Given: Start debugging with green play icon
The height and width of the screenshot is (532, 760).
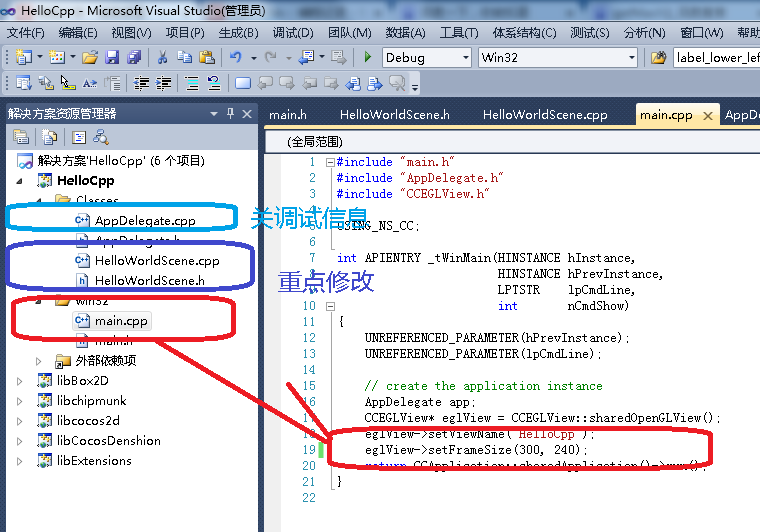Looking at the screenshot, I should (x=367, y=57).
